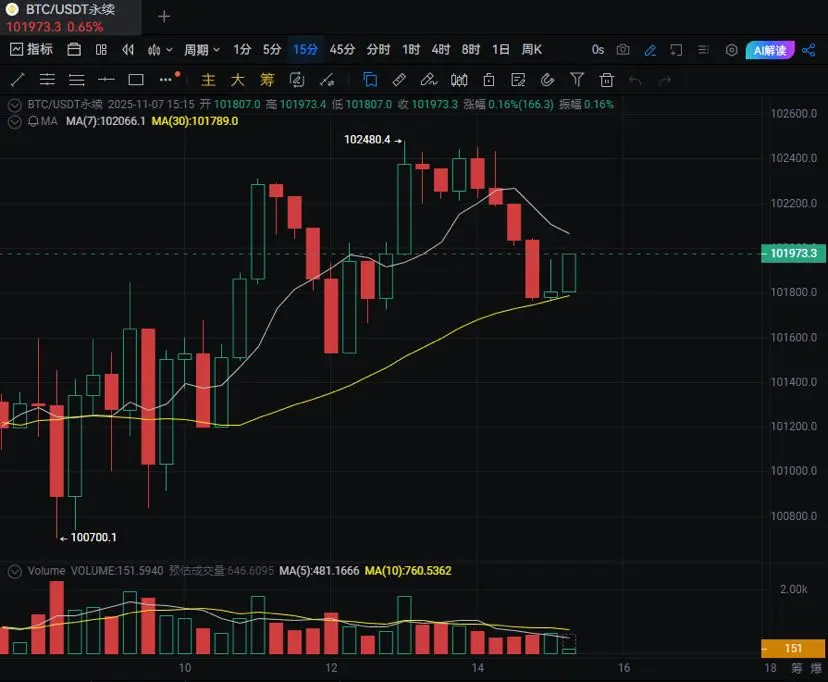Viewport: 828px width, 682px height.
Task: Collapse the Volume panel chevron
Action: tap(15, 571)
